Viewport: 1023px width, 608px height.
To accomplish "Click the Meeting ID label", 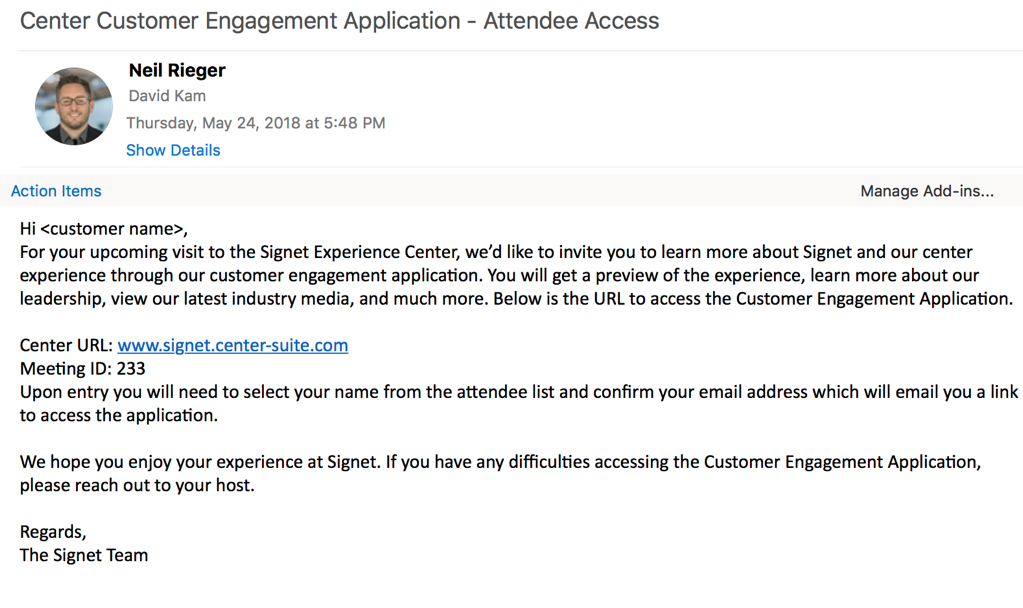I will 64,369.
